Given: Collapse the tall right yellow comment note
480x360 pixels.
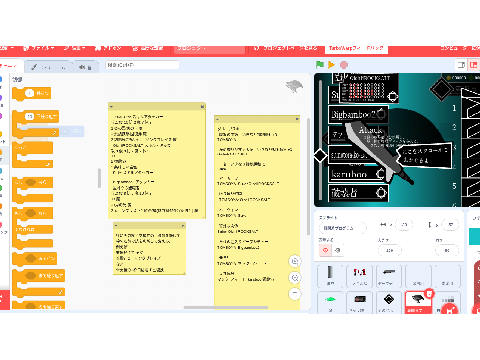Looking at the screenshot, I should [217, 119].
